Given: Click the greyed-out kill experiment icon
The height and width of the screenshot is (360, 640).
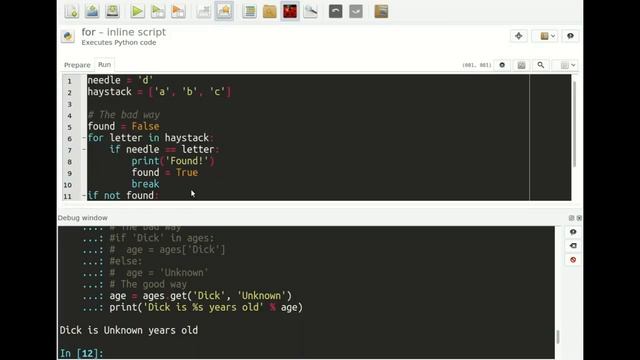Looking at the screenshot, I should [x=203, y=11].
